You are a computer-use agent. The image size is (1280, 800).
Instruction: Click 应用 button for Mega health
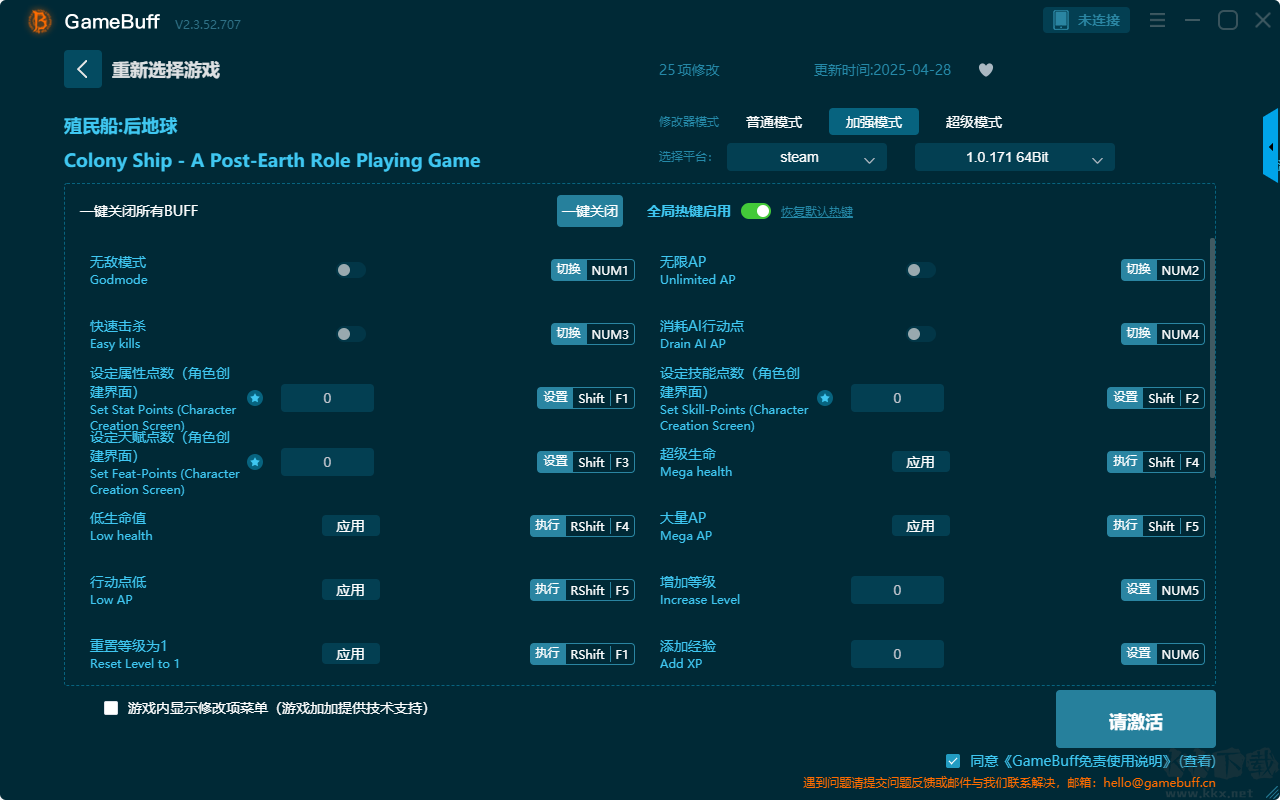(921, 462)
